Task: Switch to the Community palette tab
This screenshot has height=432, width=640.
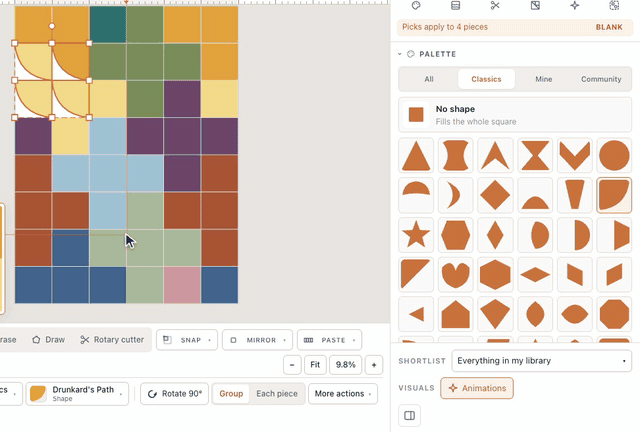Action: 601,79
